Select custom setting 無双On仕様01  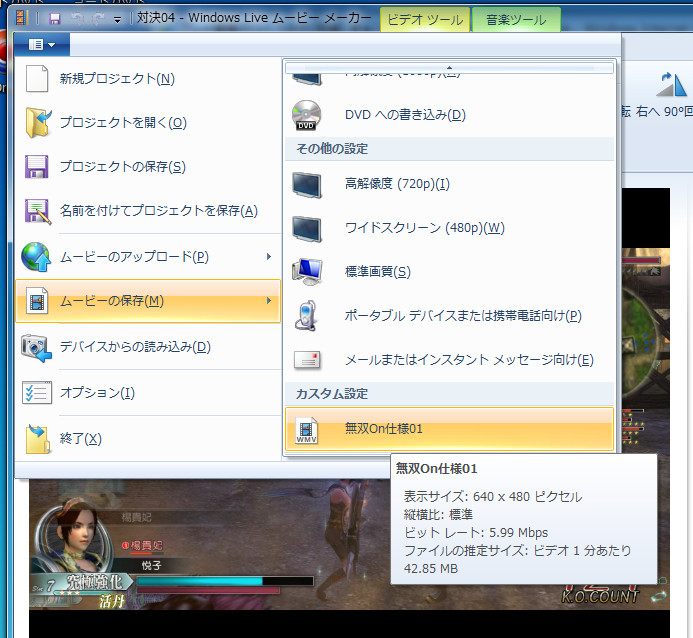(449, 429)
